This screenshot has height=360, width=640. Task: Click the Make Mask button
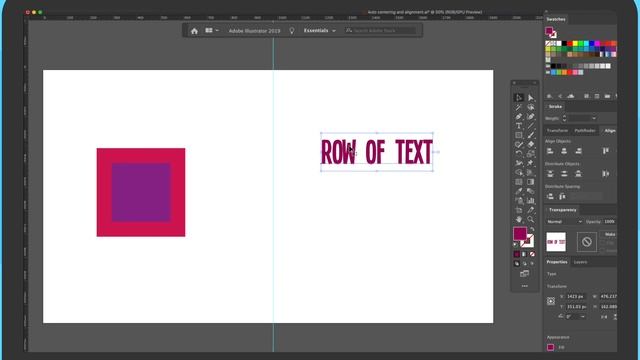point(609,234)
